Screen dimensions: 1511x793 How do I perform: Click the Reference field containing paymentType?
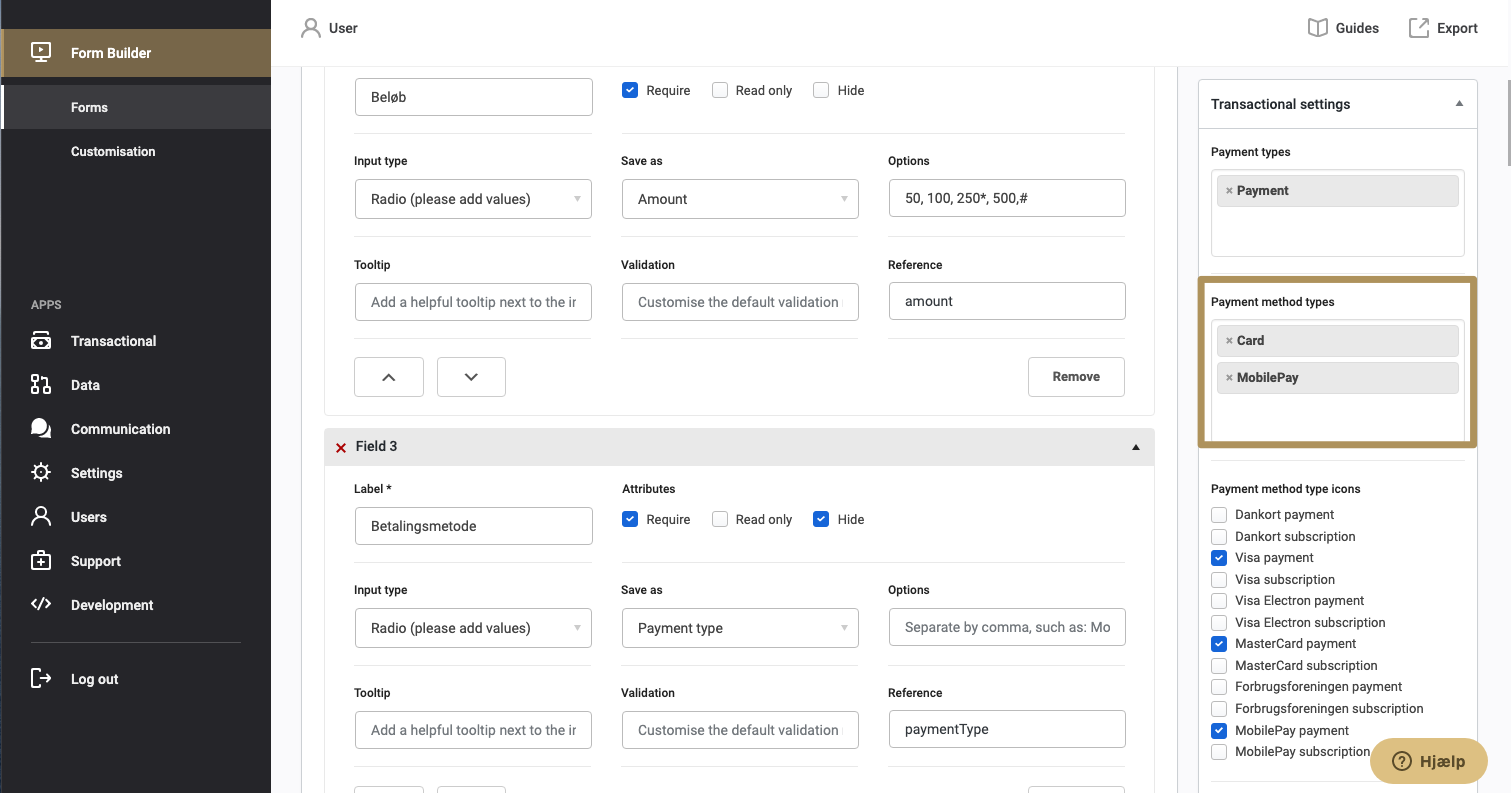[x=1007, y=729]
